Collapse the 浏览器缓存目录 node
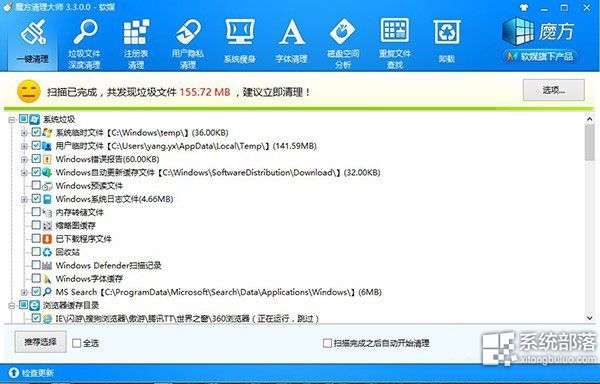The image size is (600, 384). tap(12, 306)
